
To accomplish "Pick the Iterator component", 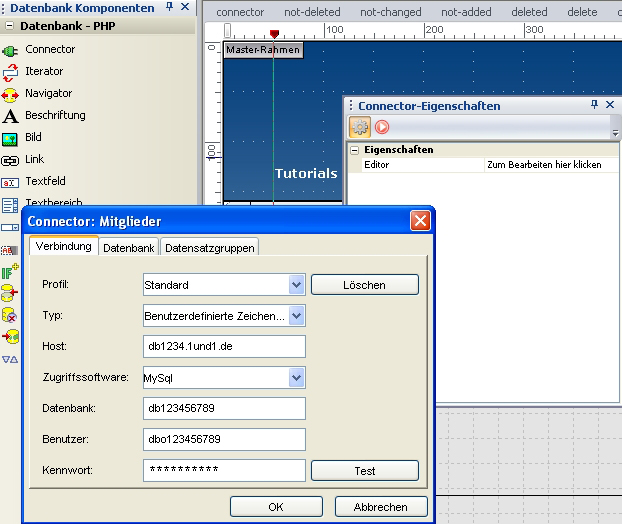I will [x=11, y=72].
